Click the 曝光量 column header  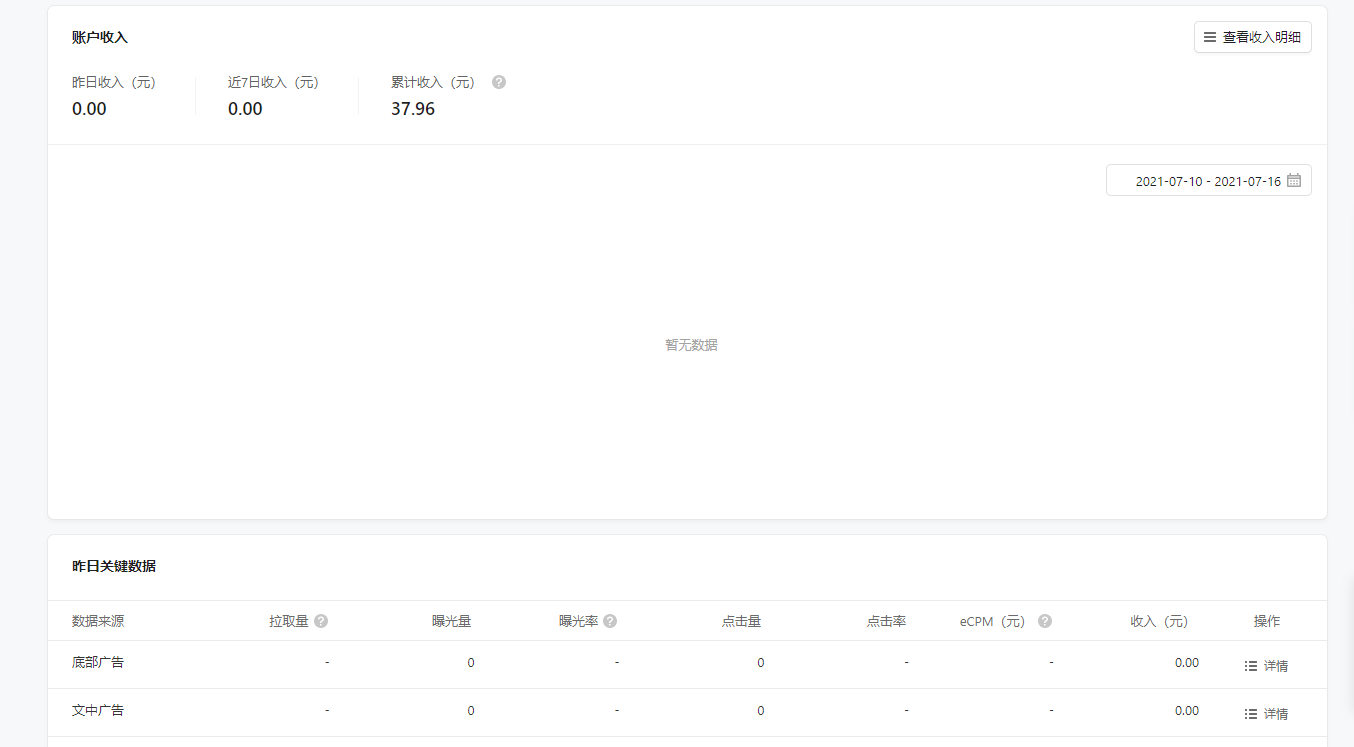click(451, 621)
